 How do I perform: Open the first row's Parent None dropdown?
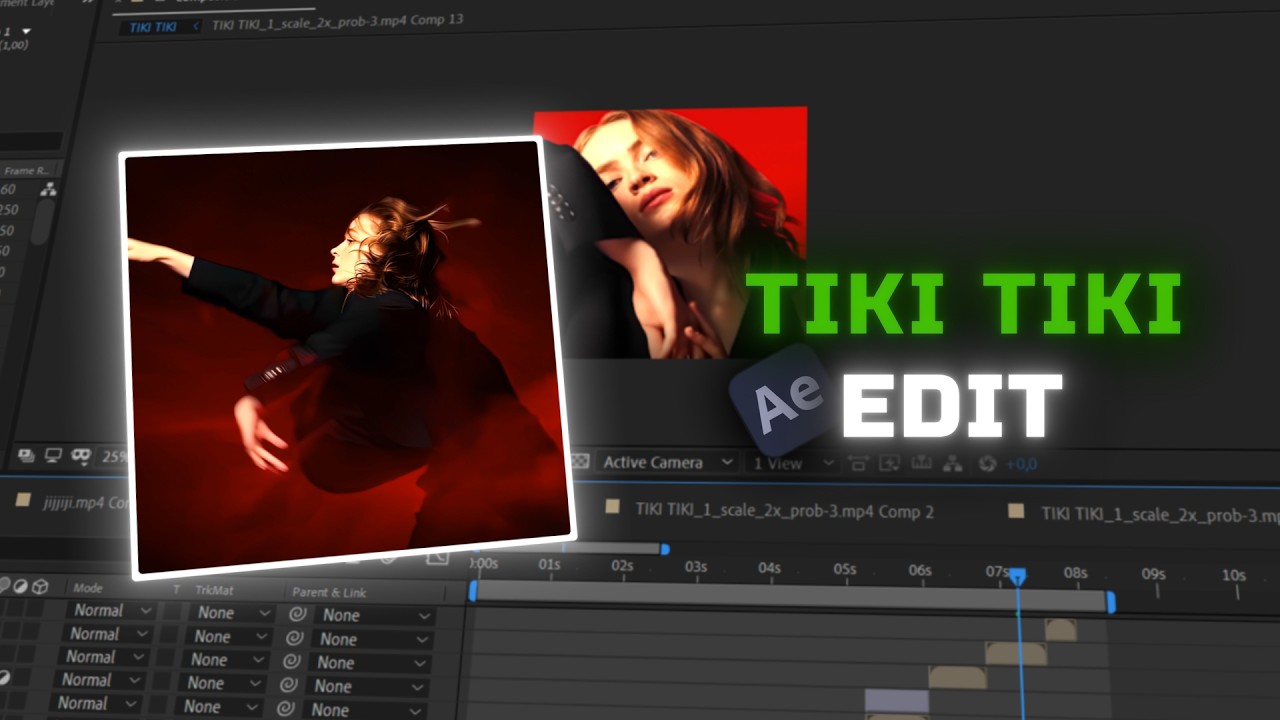pyautogui.click(x=375, y=616)
